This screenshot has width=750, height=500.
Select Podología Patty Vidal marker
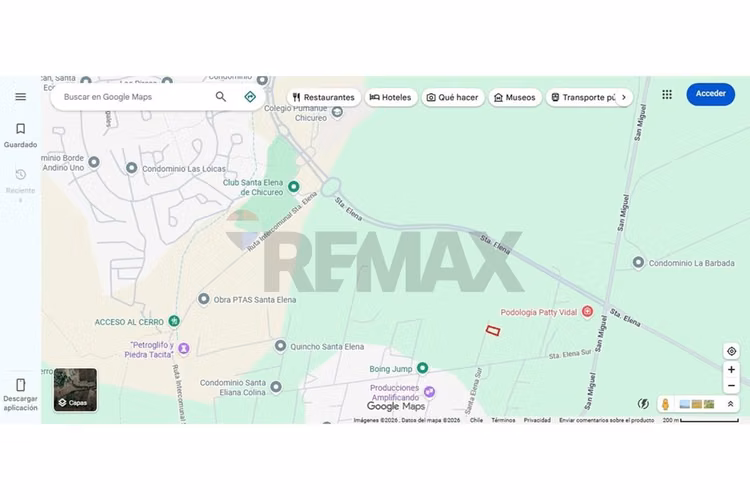coord(587,311)
